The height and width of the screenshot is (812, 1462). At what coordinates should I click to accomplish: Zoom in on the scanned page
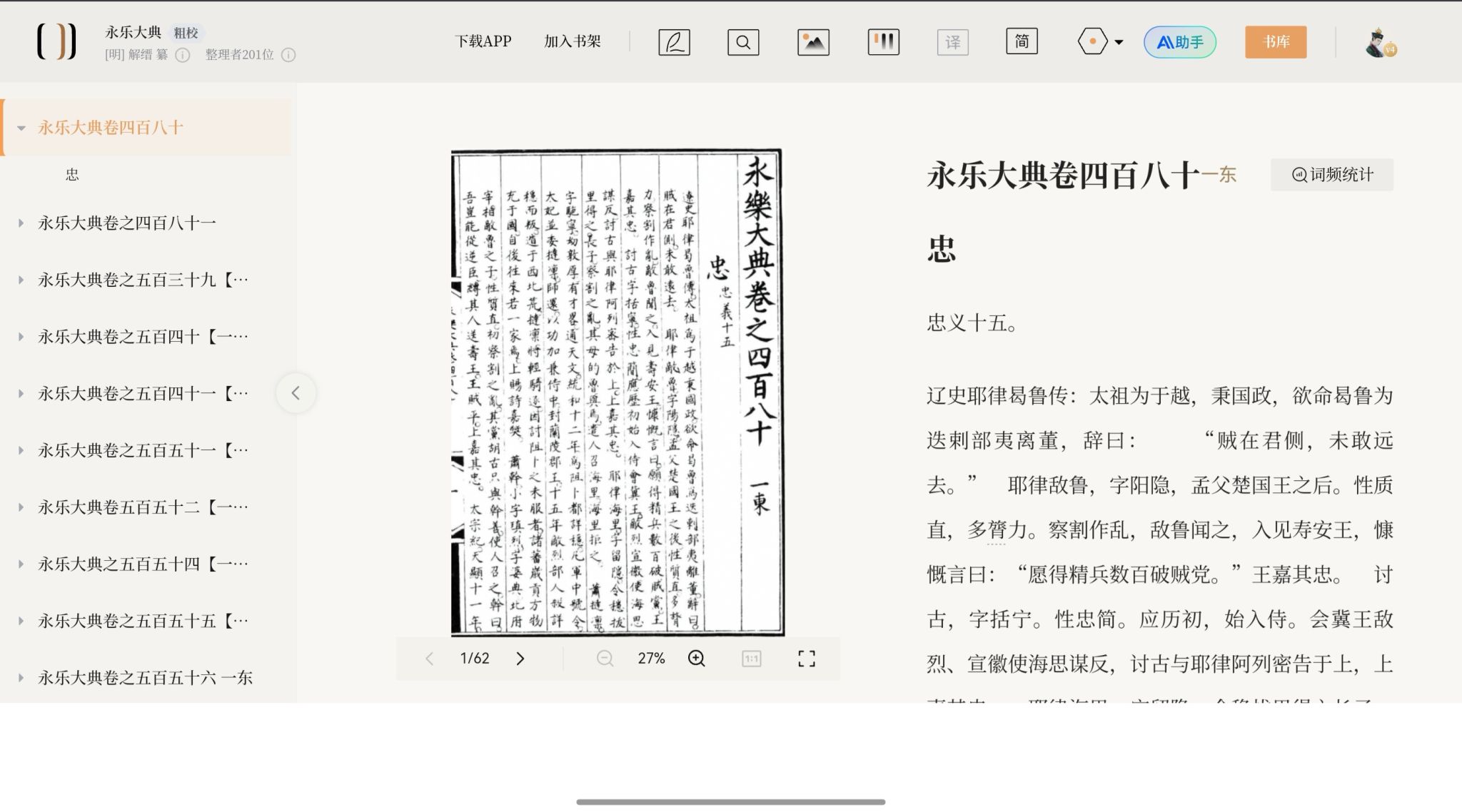tap(697, 659)
